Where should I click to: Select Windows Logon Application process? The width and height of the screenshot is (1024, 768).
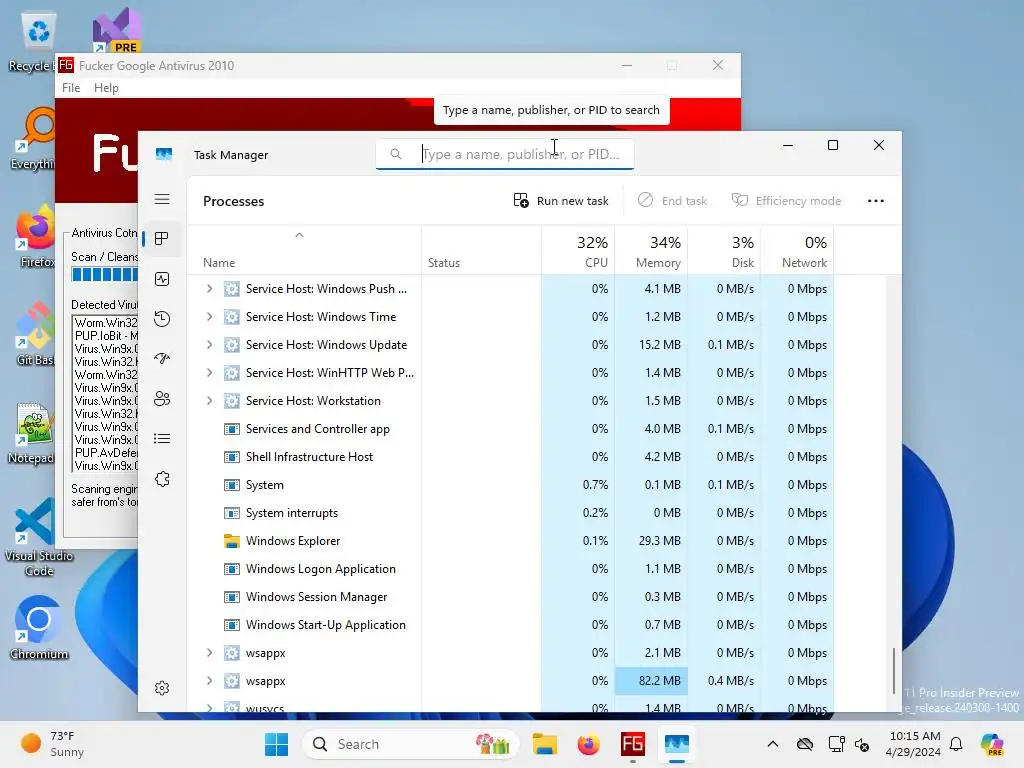511,569
